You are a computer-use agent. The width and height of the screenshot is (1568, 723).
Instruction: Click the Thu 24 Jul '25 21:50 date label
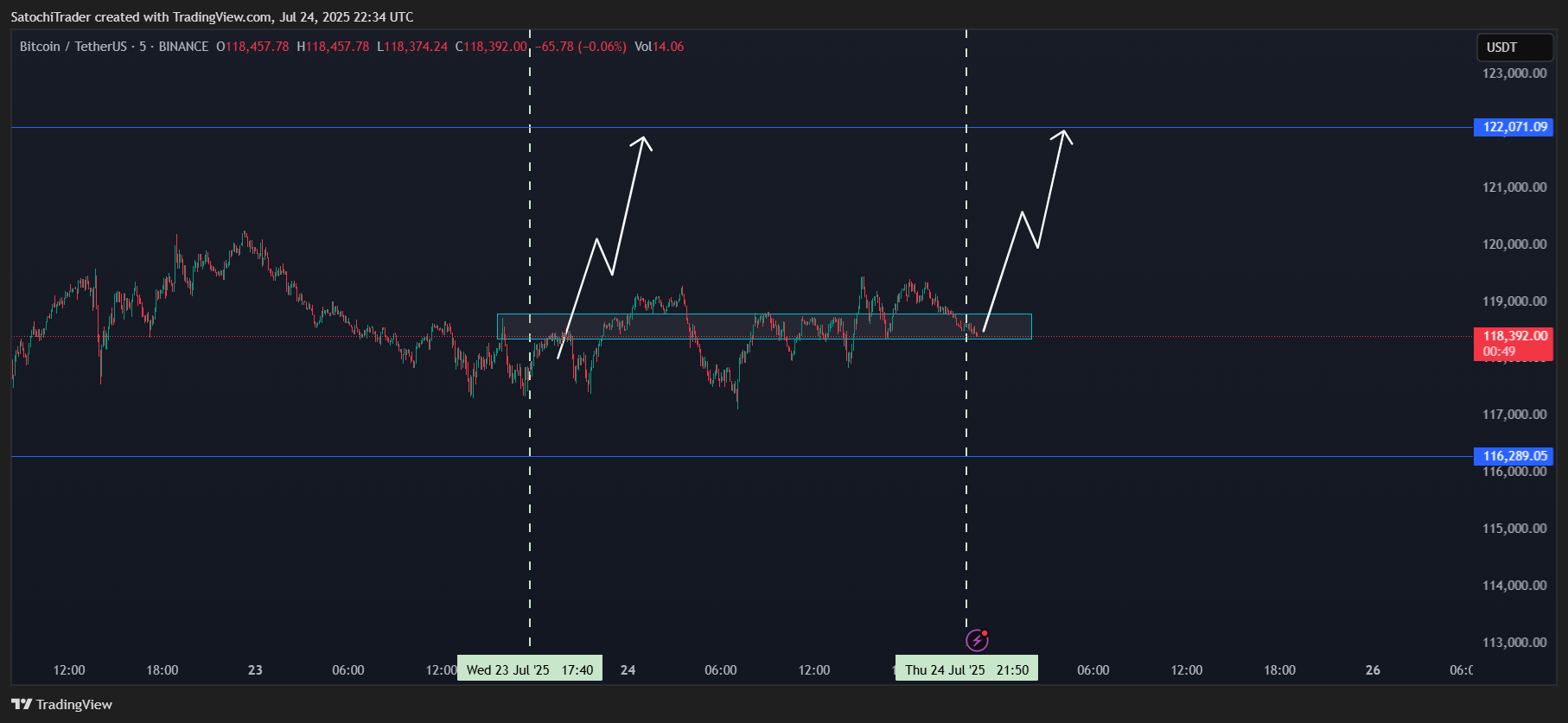966,669
